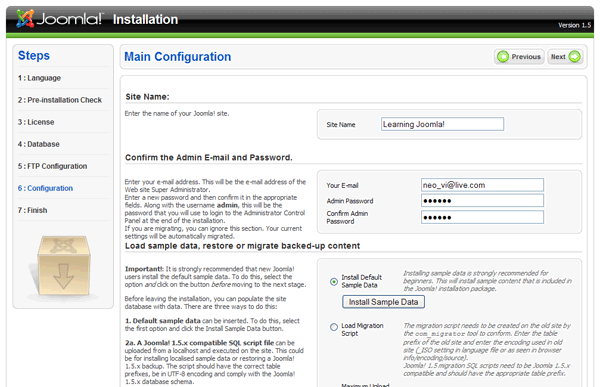600x387 pixels.
Task: Focus the Confirm Admin Password field
Action: [482, 217]
